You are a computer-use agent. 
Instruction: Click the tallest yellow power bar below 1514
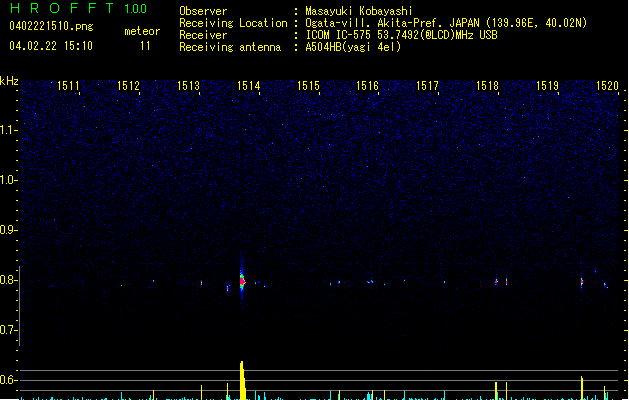click(242, 380)
